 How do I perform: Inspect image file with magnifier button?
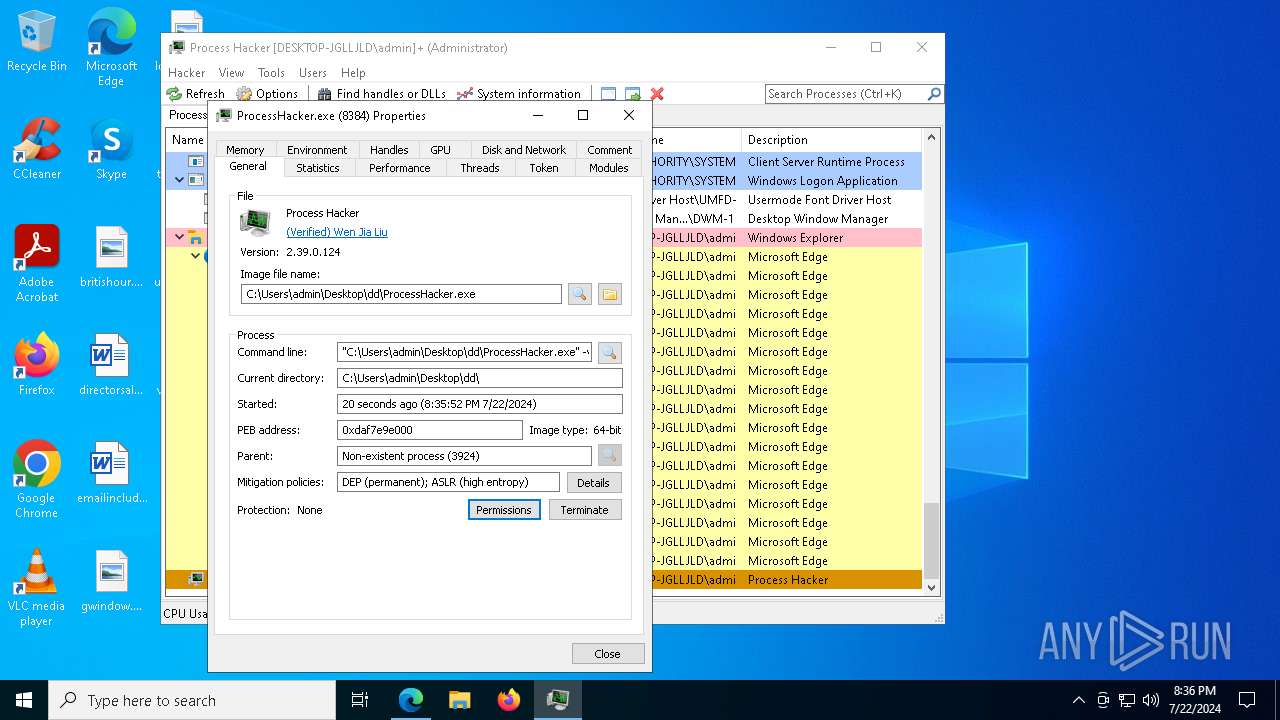pyautogui.click(x=579, y=294)
